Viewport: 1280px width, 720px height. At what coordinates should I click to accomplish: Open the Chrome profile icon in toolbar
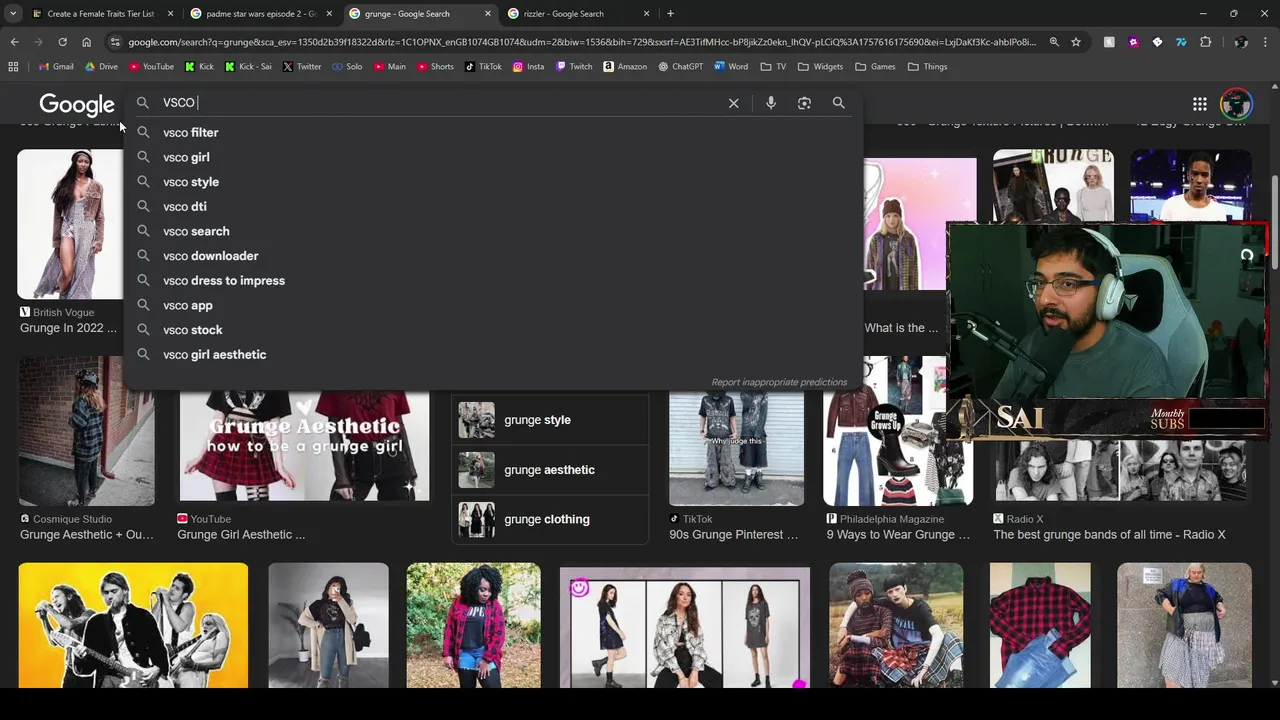coord(1241,42)
